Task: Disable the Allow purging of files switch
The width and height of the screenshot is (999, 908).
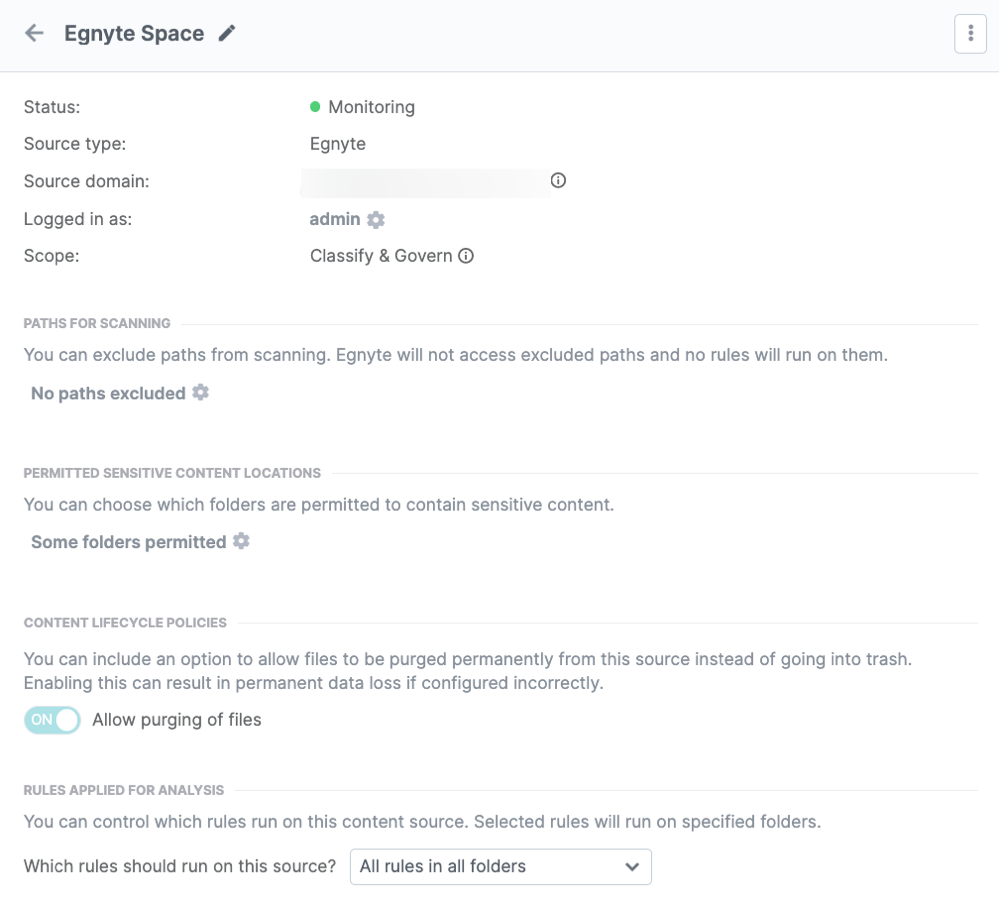Action: coord(52,720)
